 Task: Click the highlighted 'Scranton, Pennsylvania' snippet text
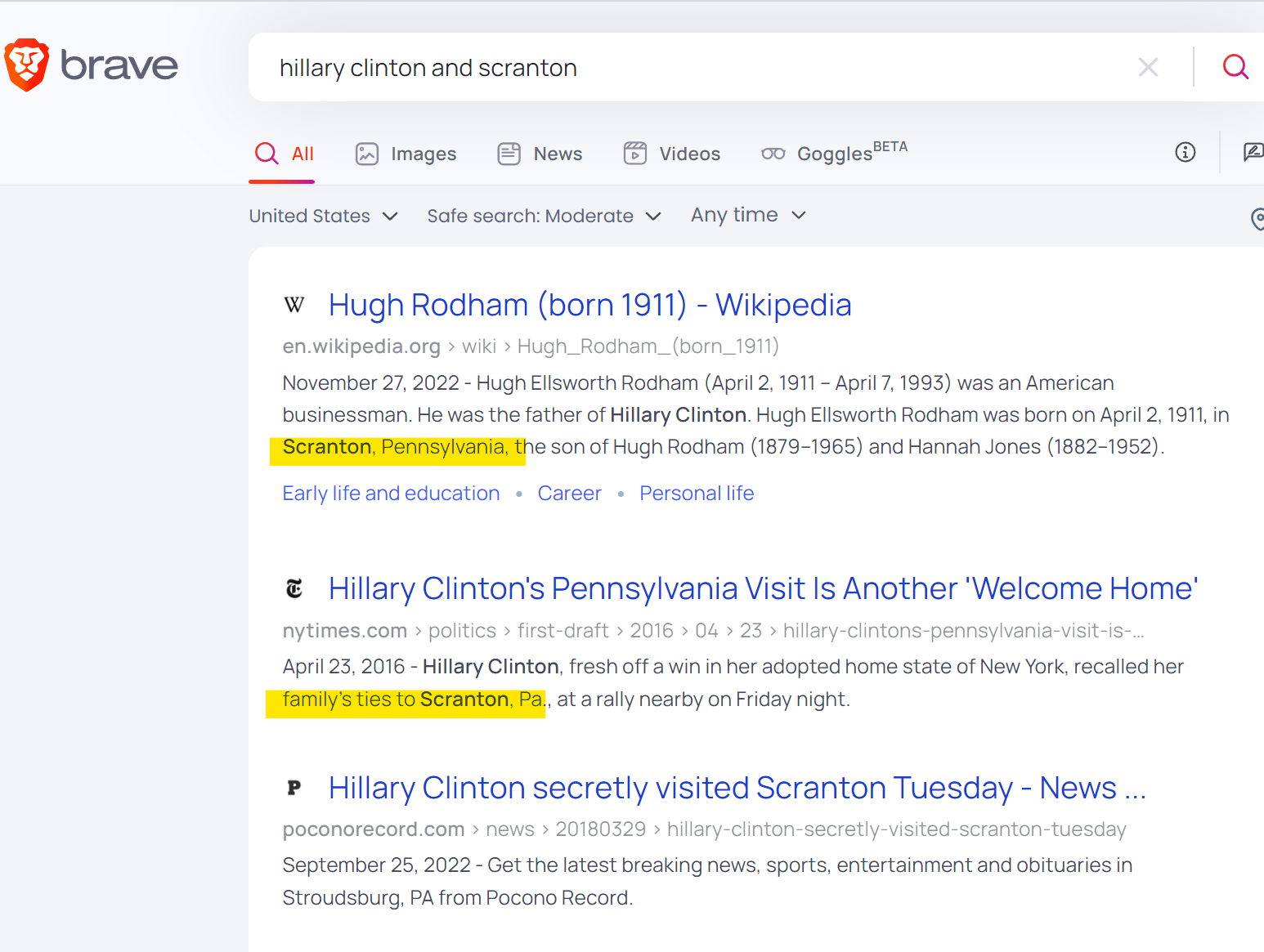point(397,447)
